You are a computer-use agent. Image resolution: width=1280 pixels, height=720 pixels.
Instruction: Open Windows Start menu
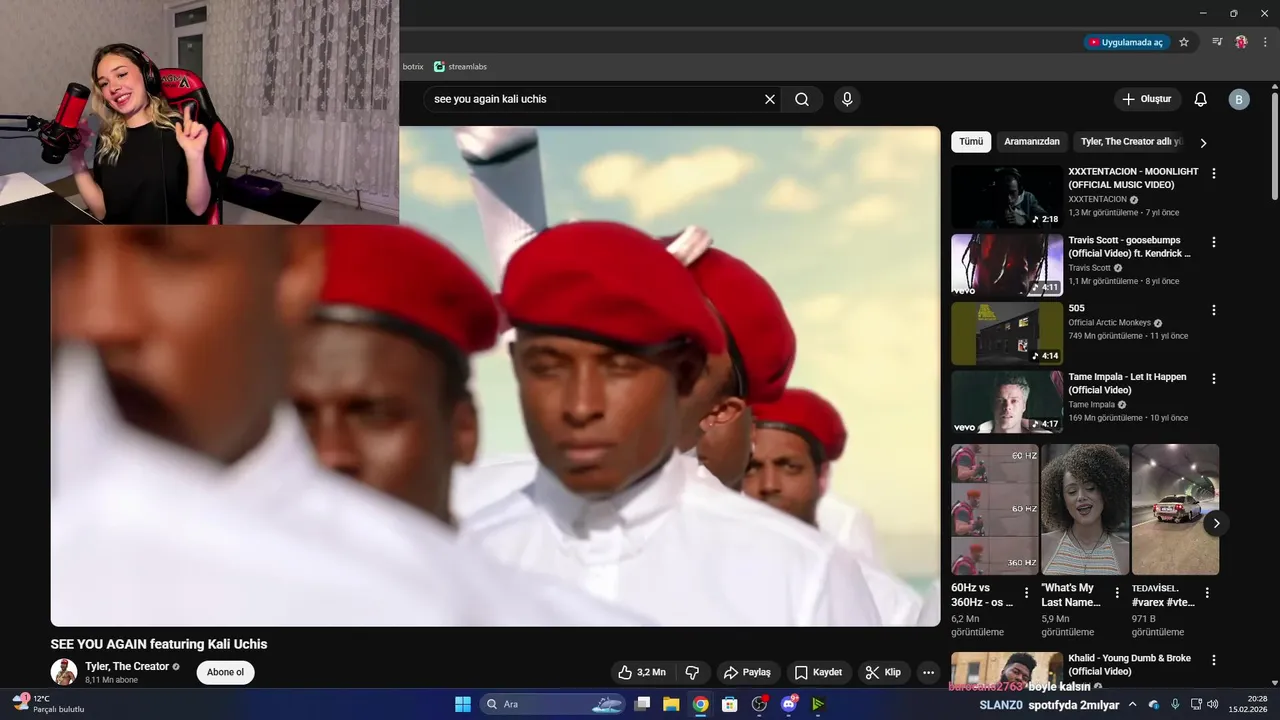pyautogui.click(x=463, y=704)
